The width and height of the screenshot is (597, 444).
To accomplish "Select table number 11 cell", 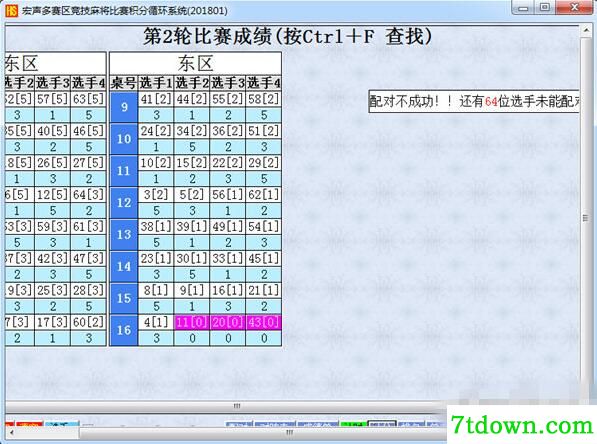I will point(124,171).
